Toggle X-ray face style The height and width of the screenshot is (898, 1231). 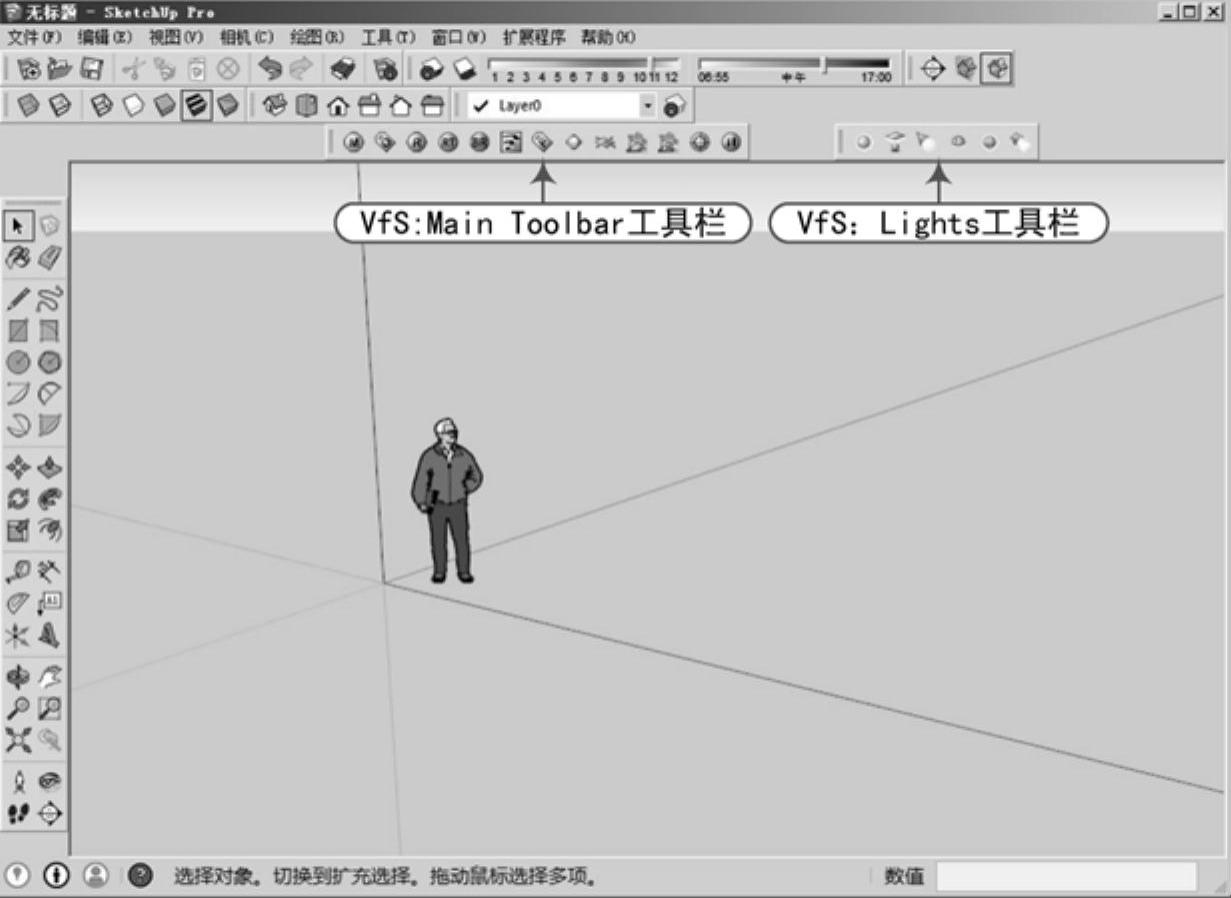click(x=28, y=105)
